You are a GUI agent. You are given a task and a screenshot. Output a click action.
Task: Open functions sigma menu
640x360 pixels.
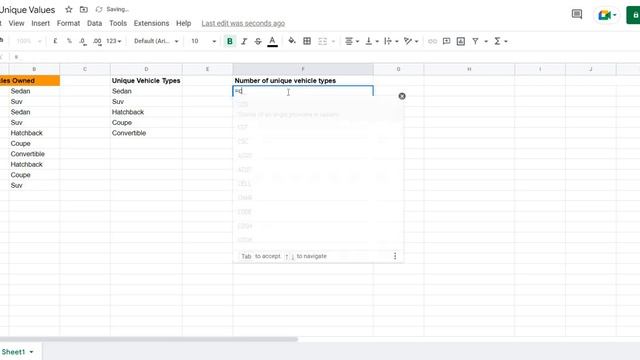(x=500, y=41)
